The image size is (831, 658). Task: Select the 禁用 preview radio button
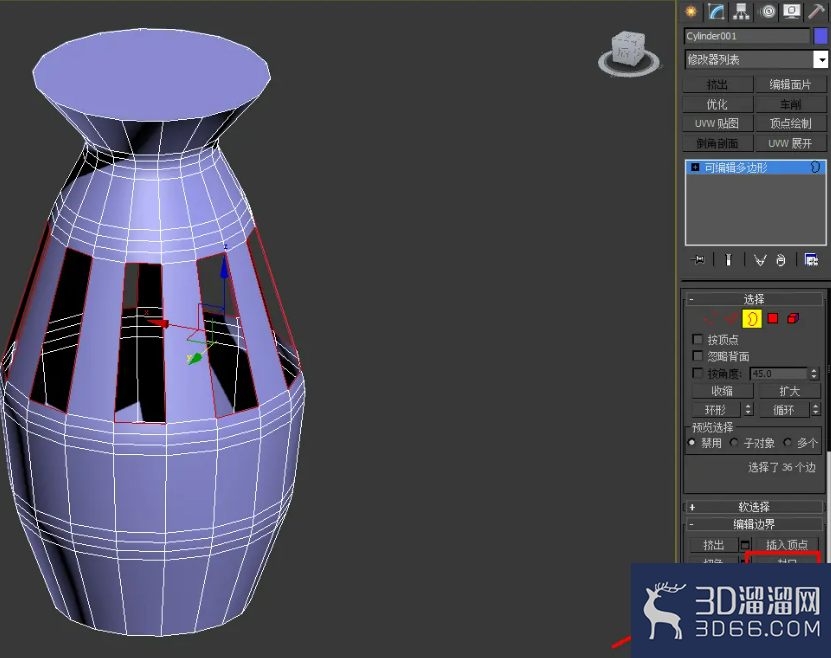(x=692, y=442)
